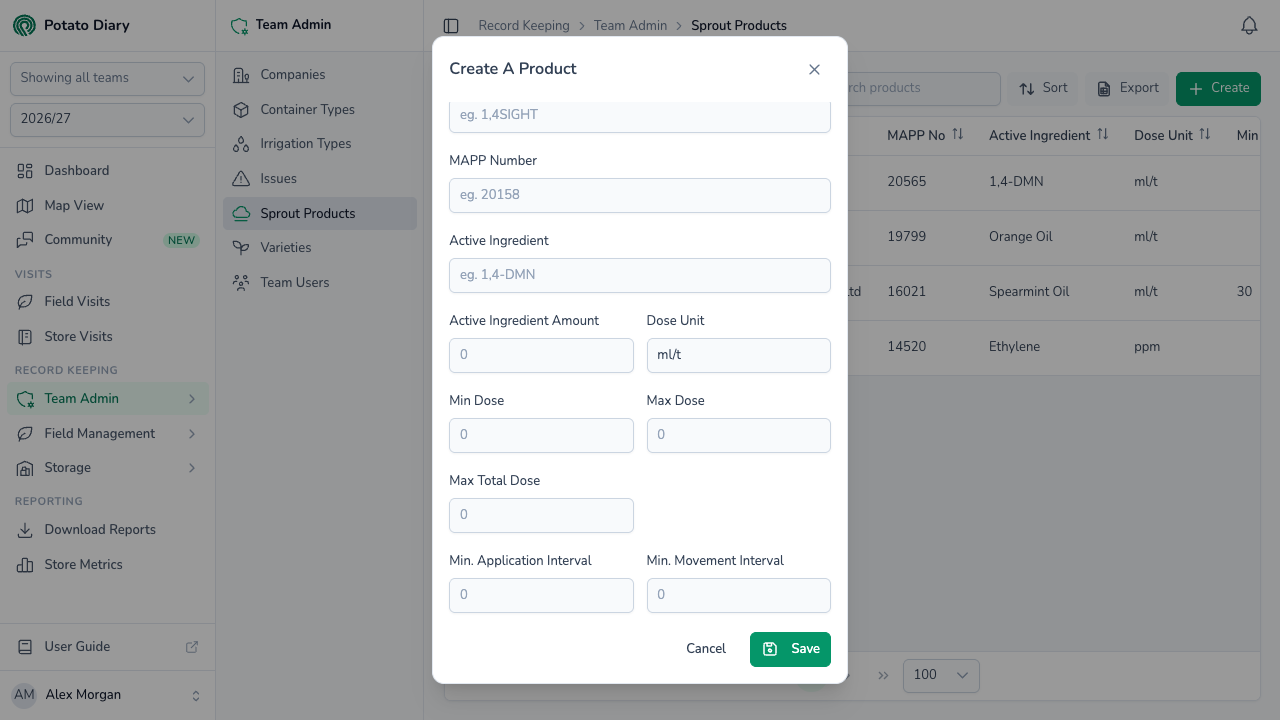1280x720 pixels.
Task: Click the Export button
Action: click(x=1127, y=88)
